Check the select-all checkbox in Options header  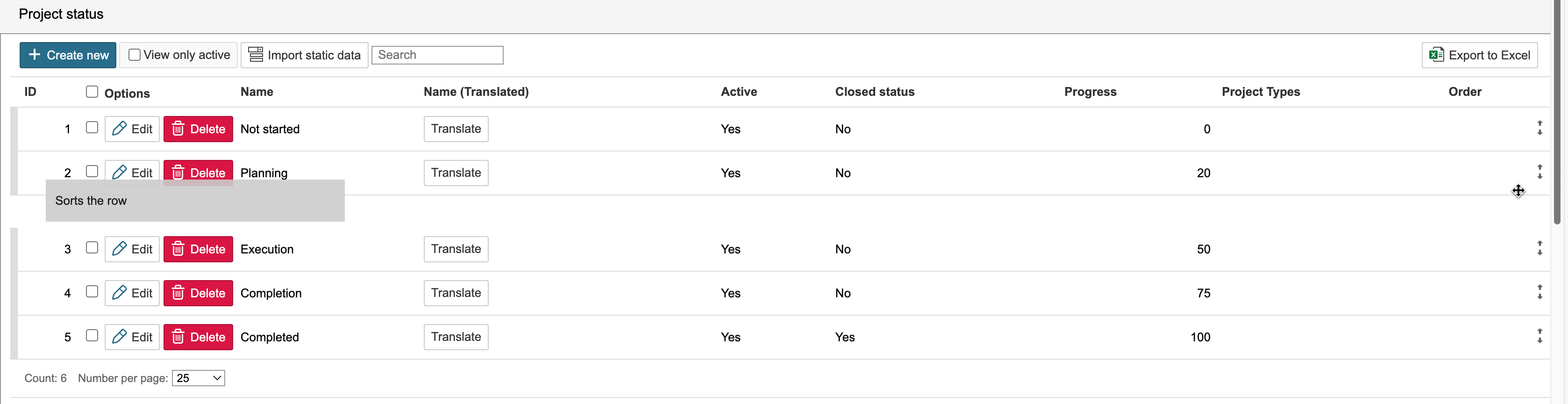pyautogui.click(x=92, y=91)
